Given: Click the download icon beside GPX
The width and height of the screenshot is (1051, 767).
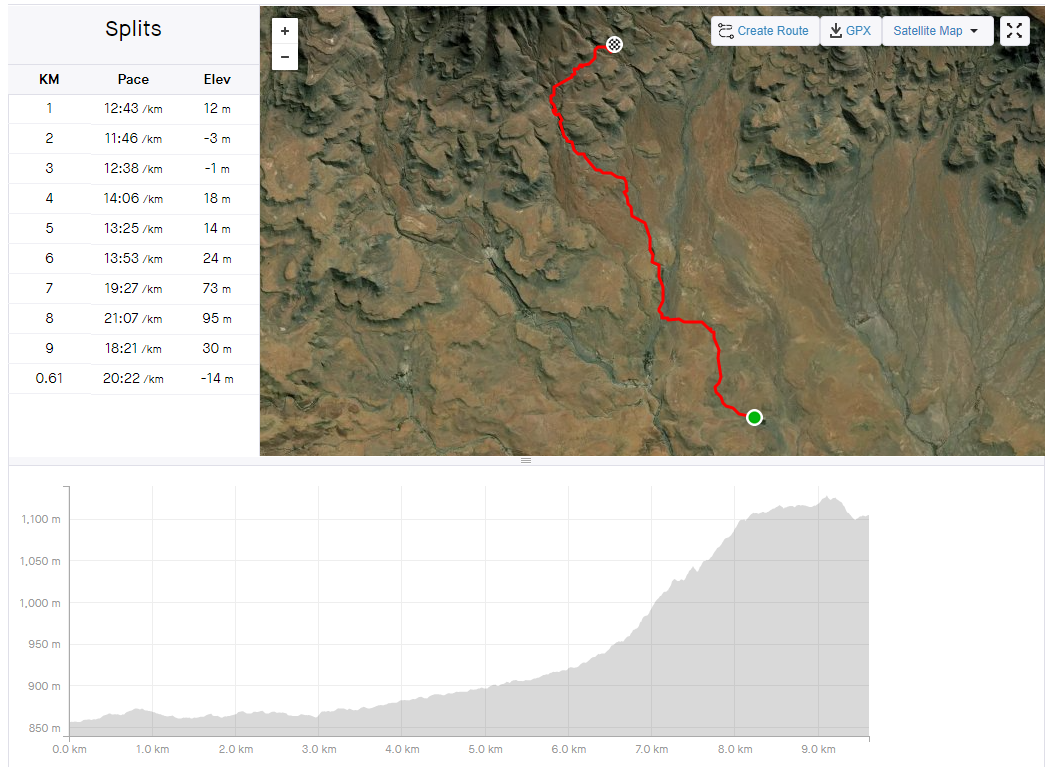Looking at the screenshot, I should tap(835, 31).
